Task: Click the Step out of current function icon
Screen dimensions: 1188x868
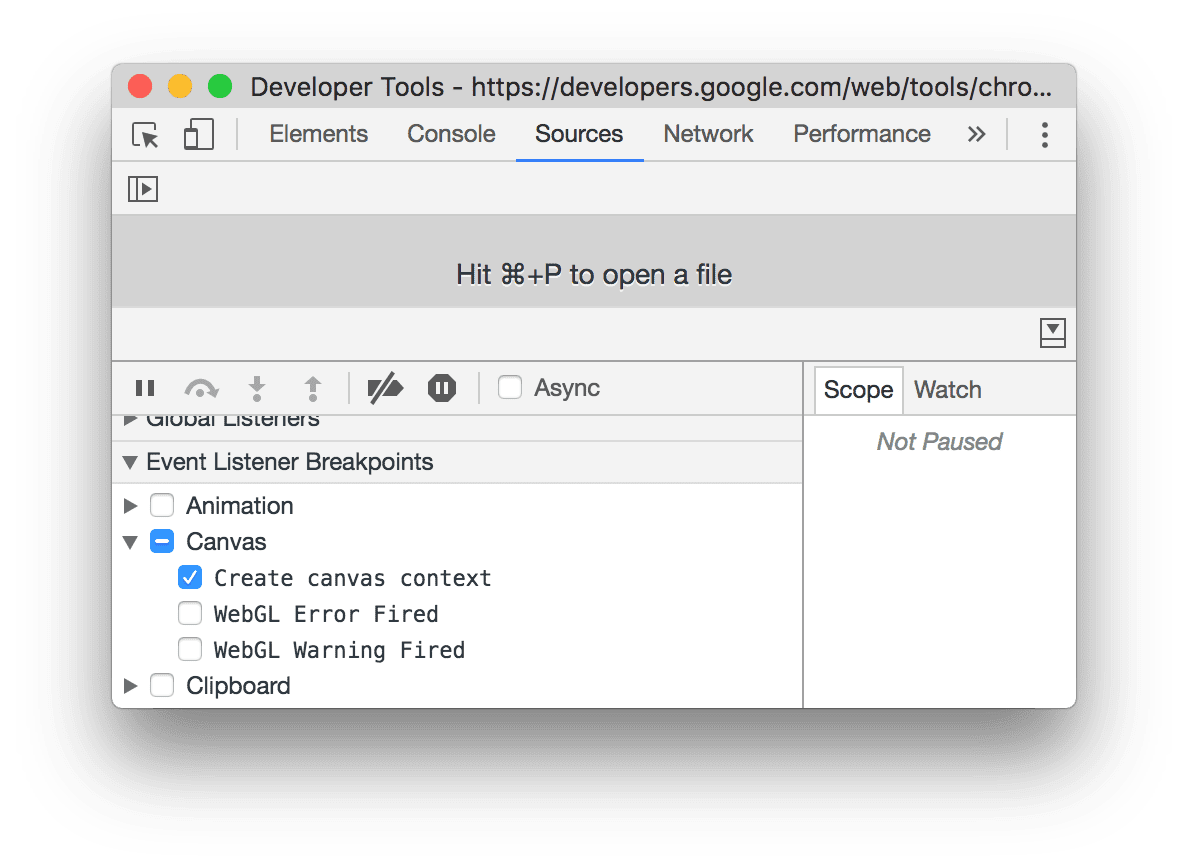Action: click(311, 388)
